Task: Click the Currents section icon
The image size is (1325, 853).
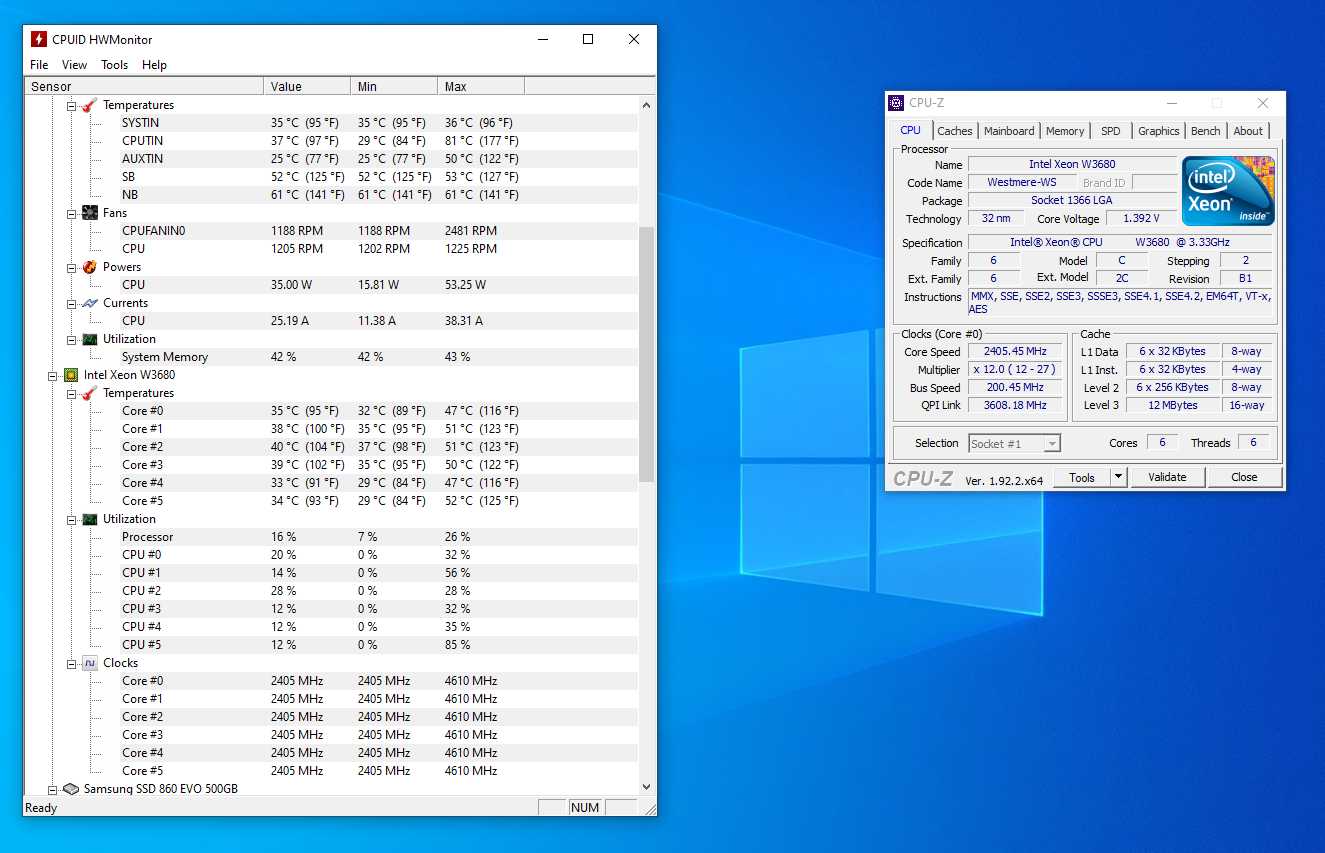Action: (x=90, y=303)
